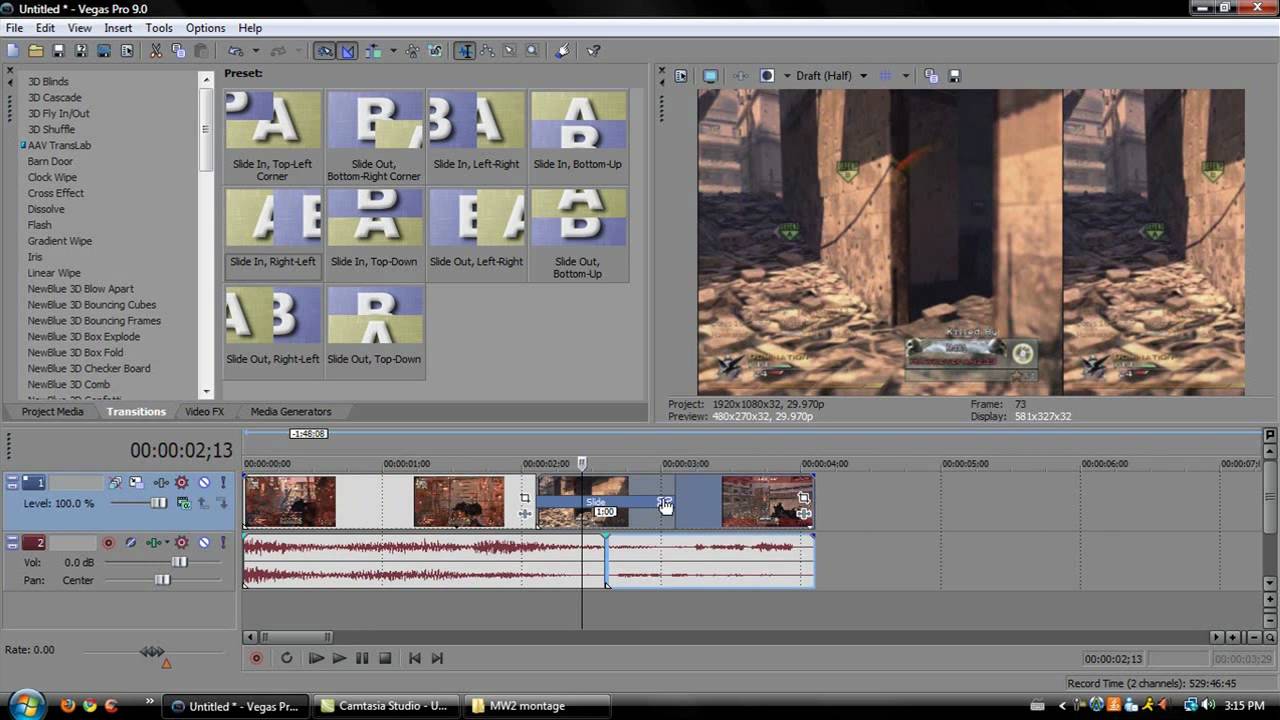Mute audio track 2

[204, 542]
